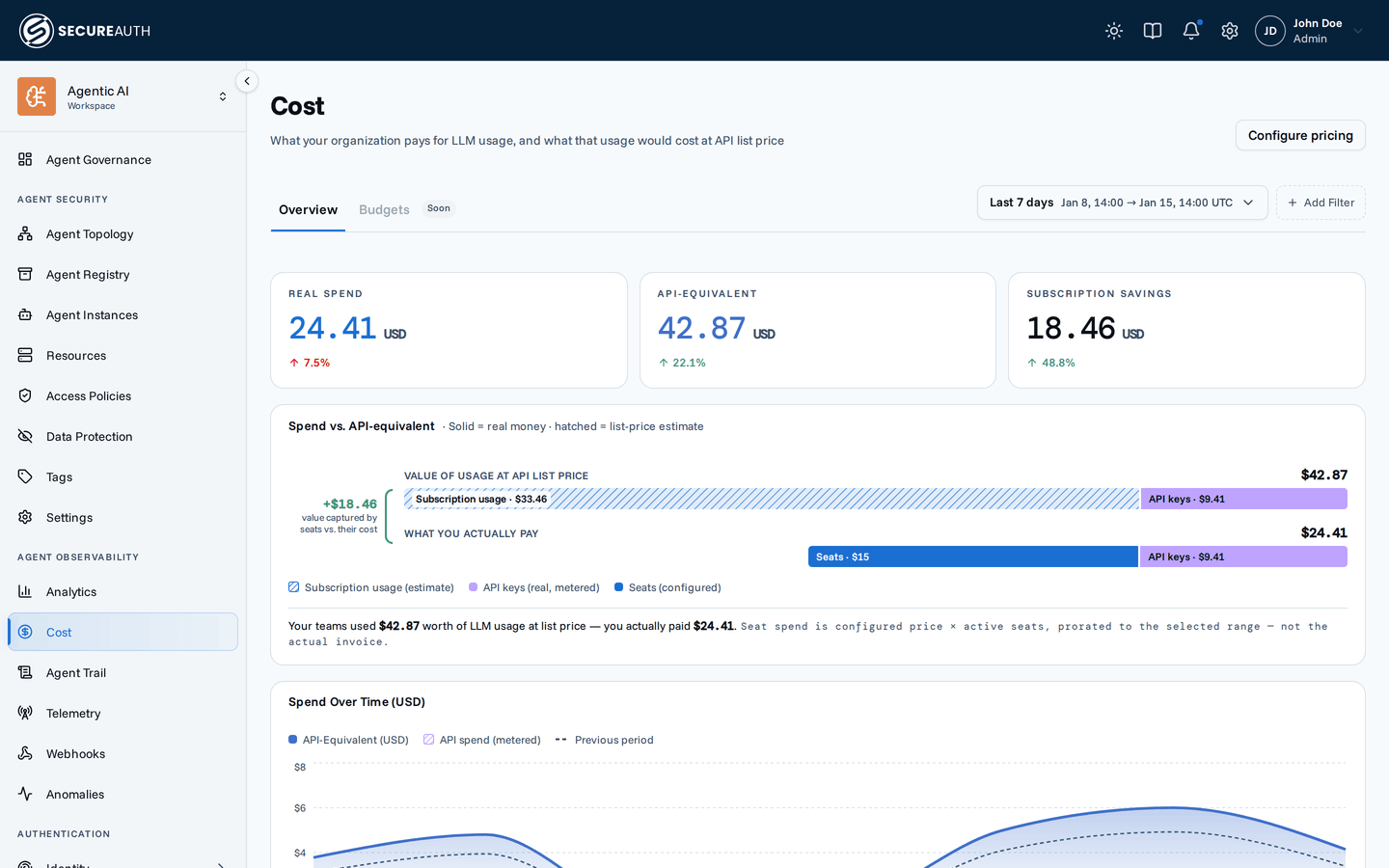Click the Tags icon
Image resolution: width=1389 pixels, height=868 pixels.
tap(25, 476)
